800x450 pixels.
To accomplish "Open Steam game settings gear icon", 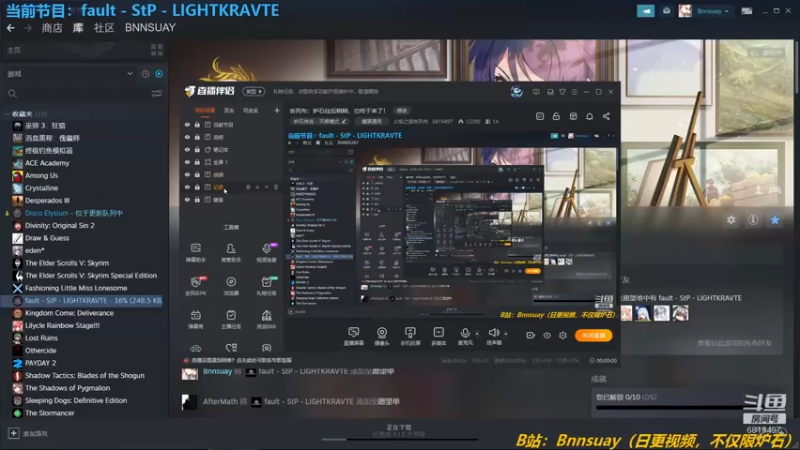I will (x=731, y=220).
